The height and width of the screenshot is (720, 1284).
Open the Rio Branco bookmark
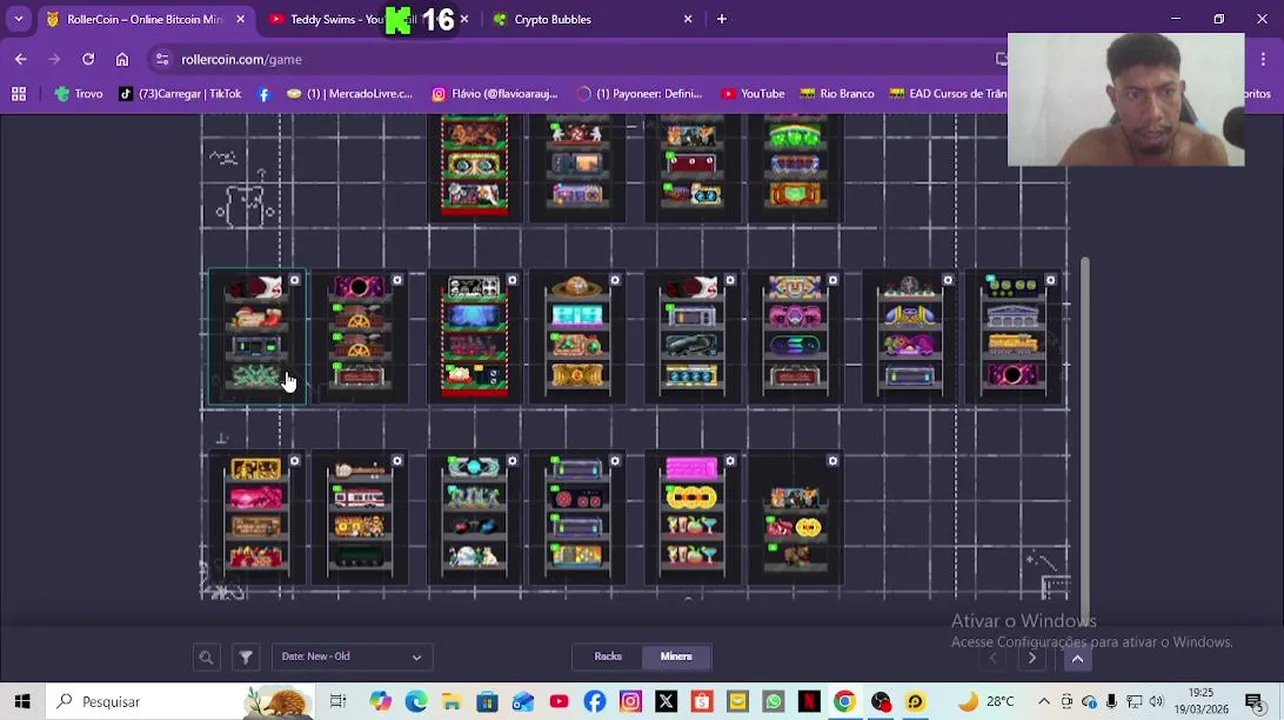(837, 94)
